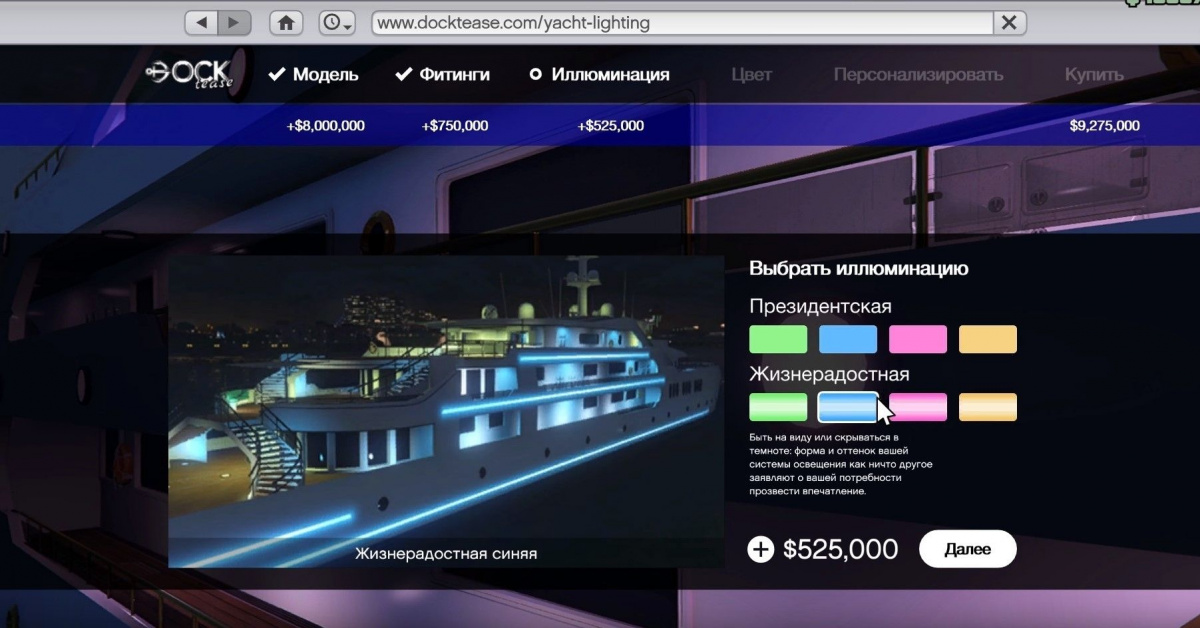Screen dimensions: 1200x628
Task: Open the Персонализировать tab
Action: click(x=918, y=75)
